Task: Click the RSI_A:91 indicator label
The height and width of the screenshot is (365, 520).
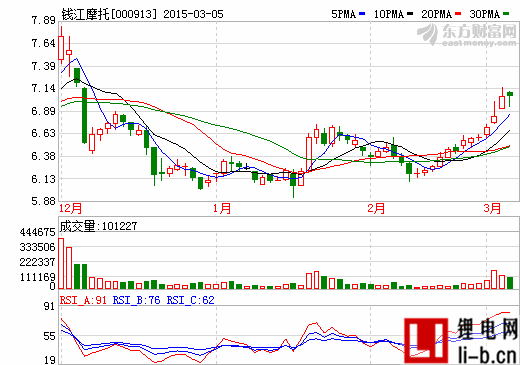Action: tap(83, 300)
